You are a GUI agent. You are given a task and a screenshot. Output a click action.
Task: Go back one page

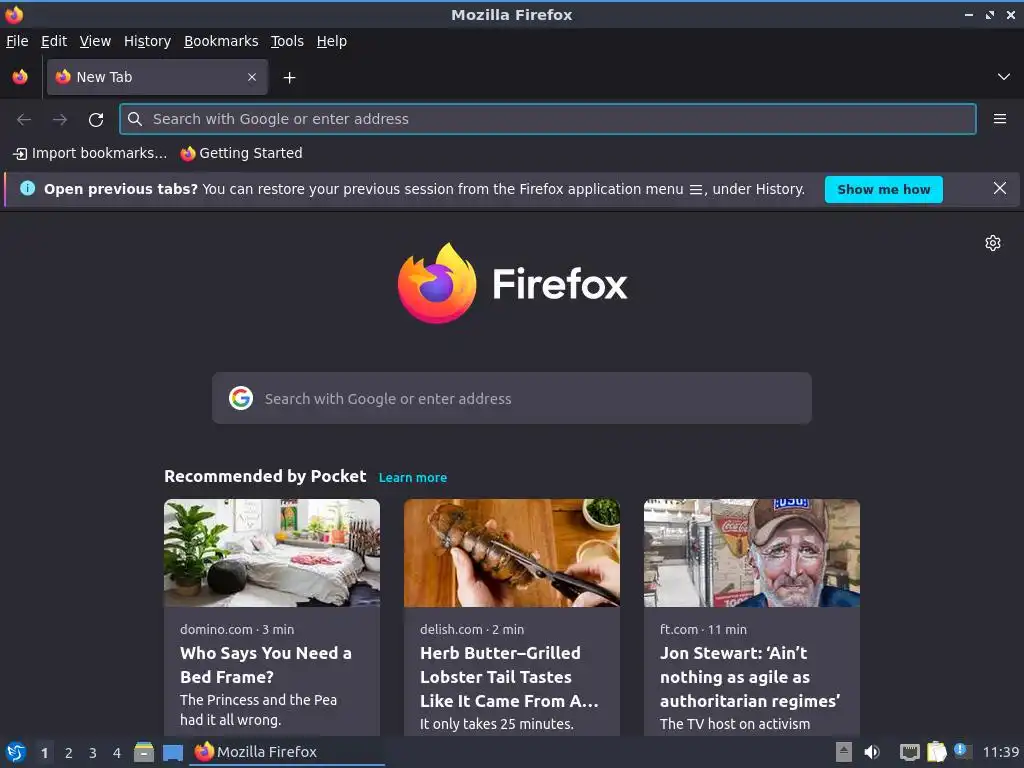(24, 119)
